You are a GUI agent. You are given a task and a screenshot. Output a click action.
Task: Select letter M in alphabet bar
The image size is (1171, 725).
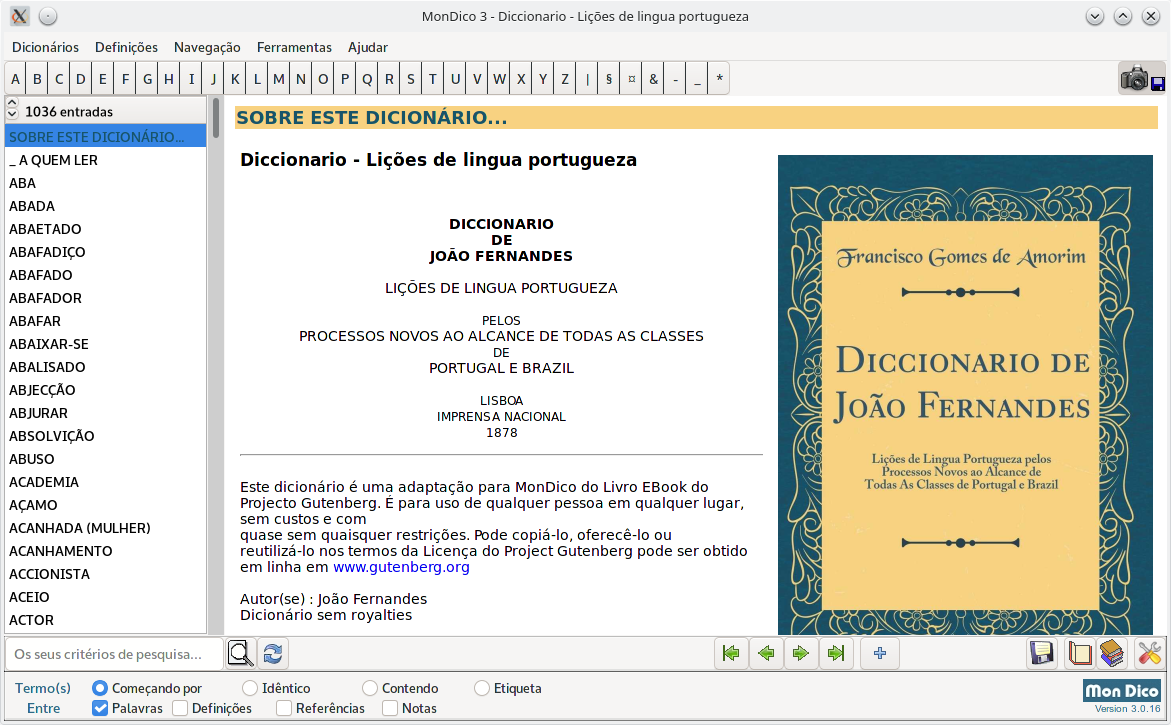(279, 78)
